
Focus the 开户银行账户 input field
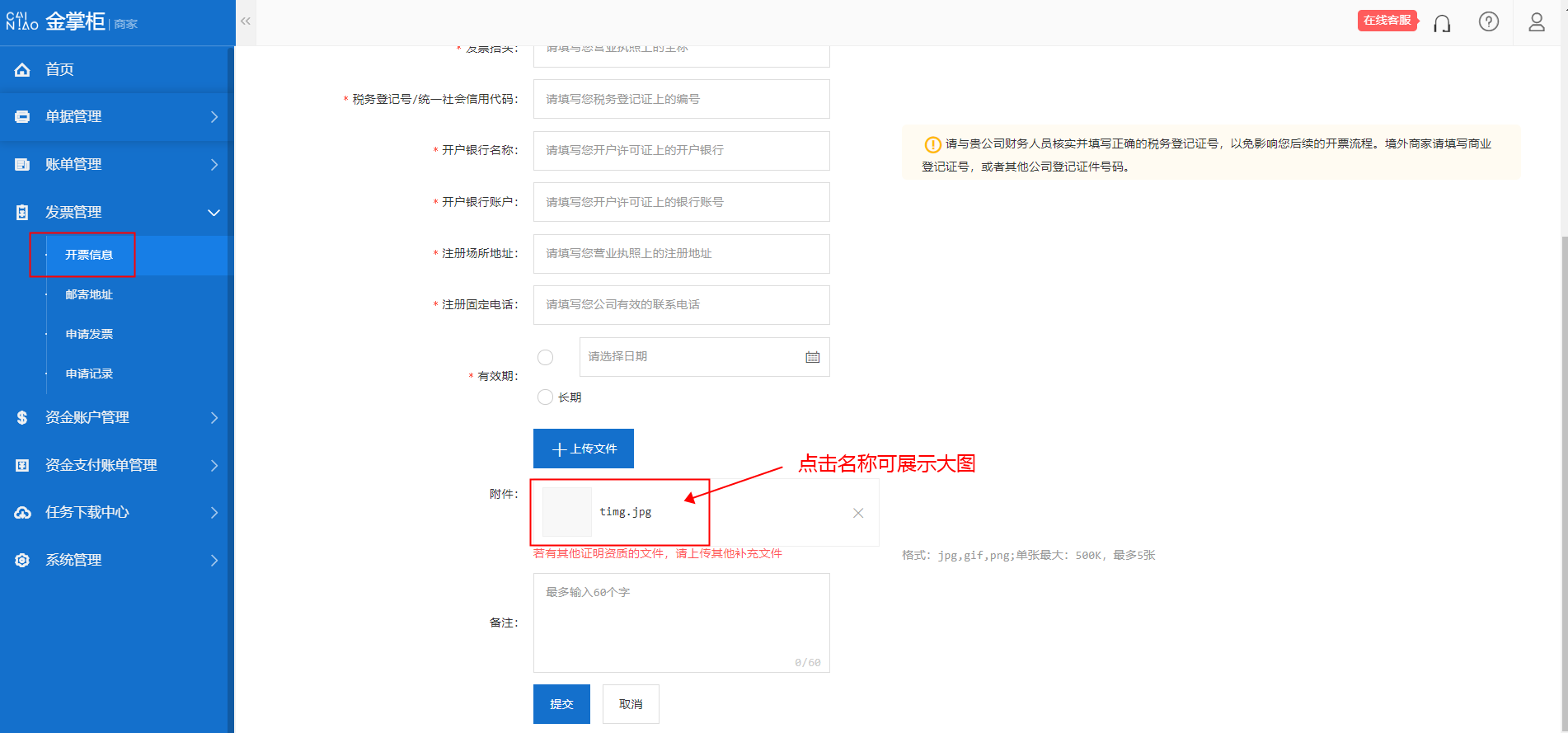682,202
